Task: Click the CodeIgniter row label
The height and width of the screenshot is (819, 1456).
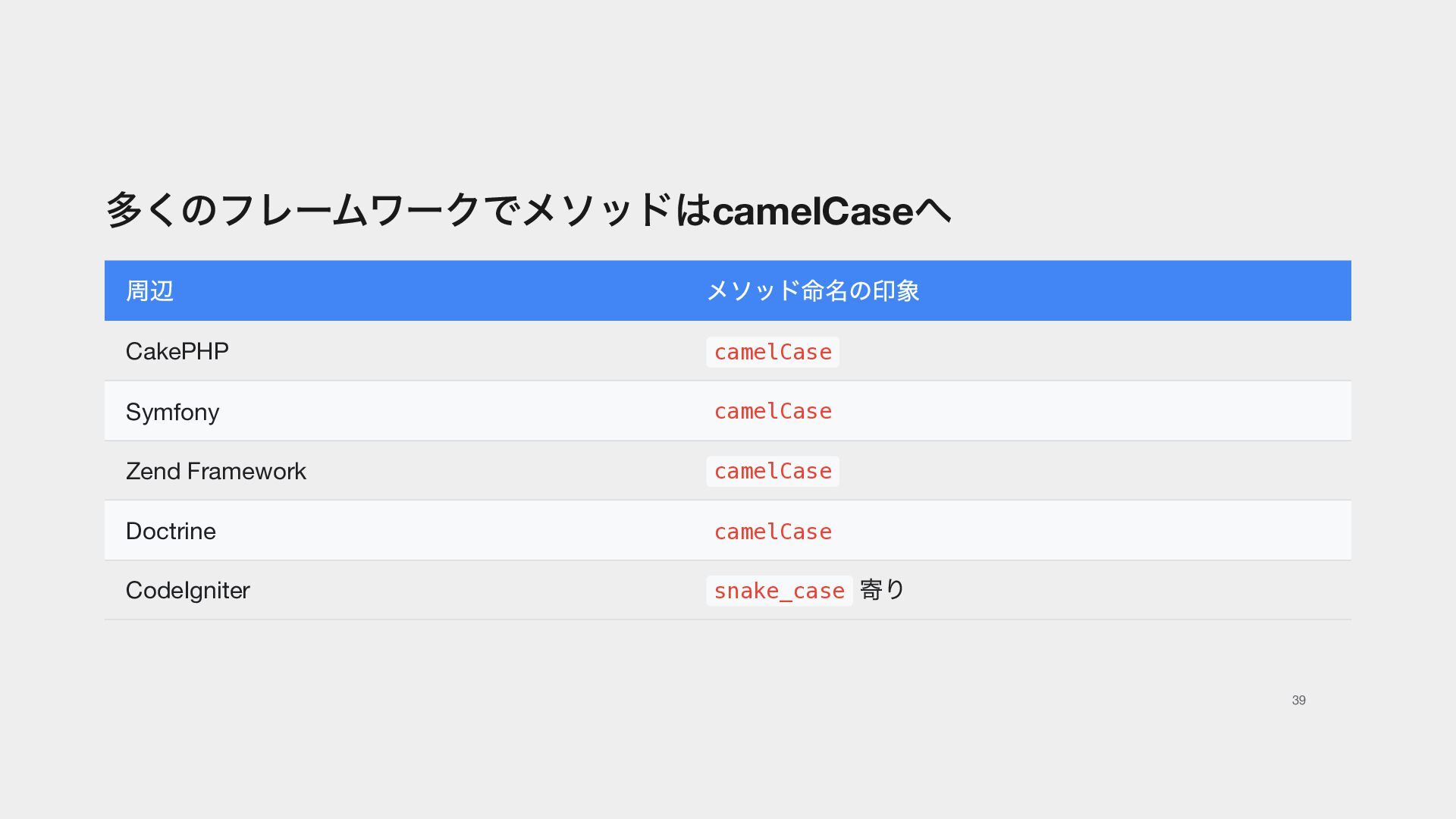Action: tap(187, 590)
